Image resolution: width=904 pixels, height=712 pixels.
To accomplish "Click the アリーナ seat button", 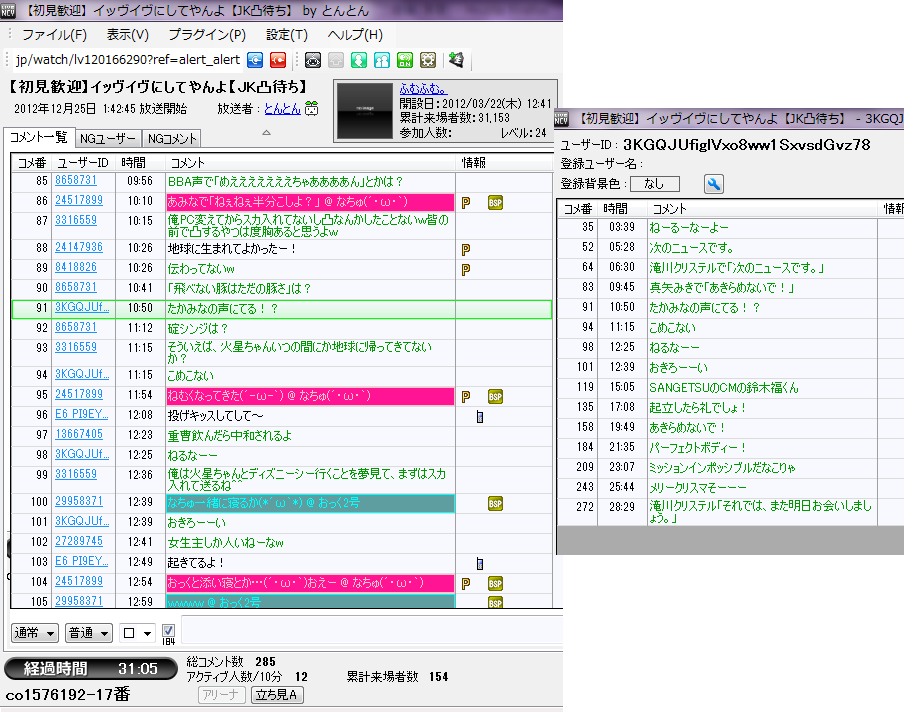I will [x=221, y=695].
